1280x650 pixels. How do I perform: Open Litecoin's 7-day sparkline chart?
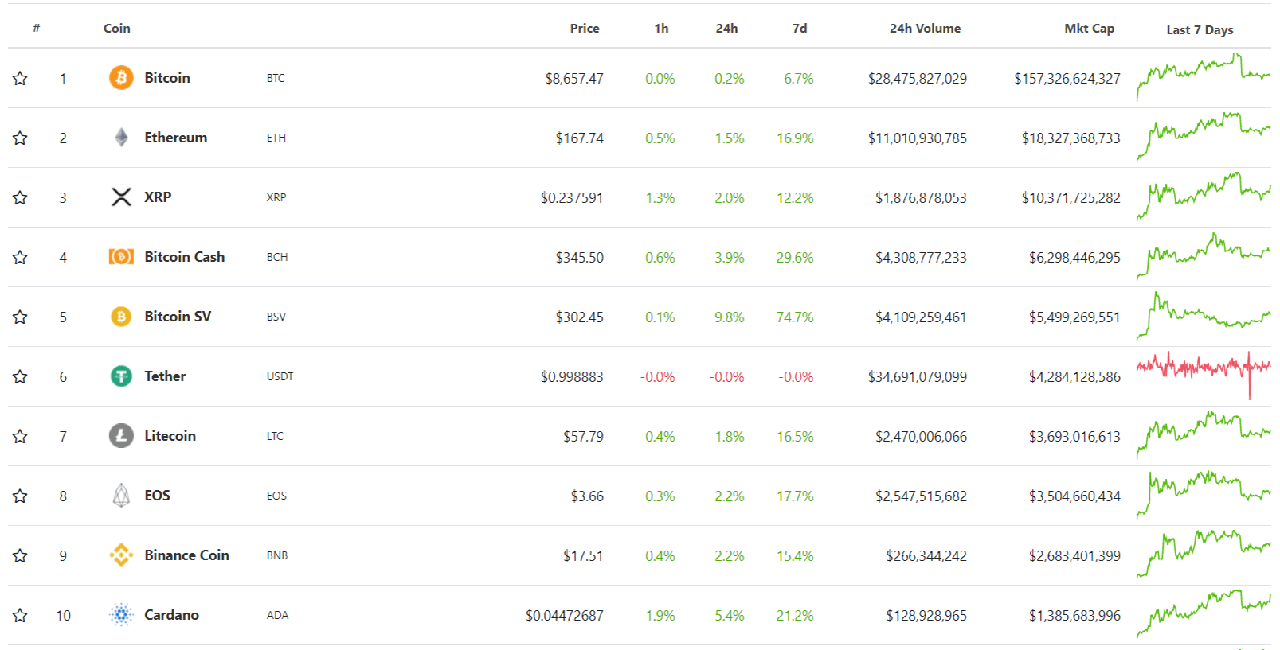pyautogui.click(x=1204, y=436)
